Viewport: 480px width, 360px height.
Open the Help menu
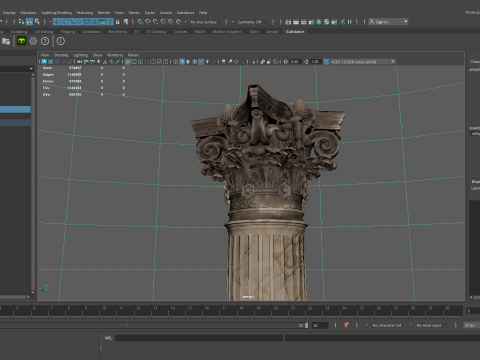tap(203, 13)
